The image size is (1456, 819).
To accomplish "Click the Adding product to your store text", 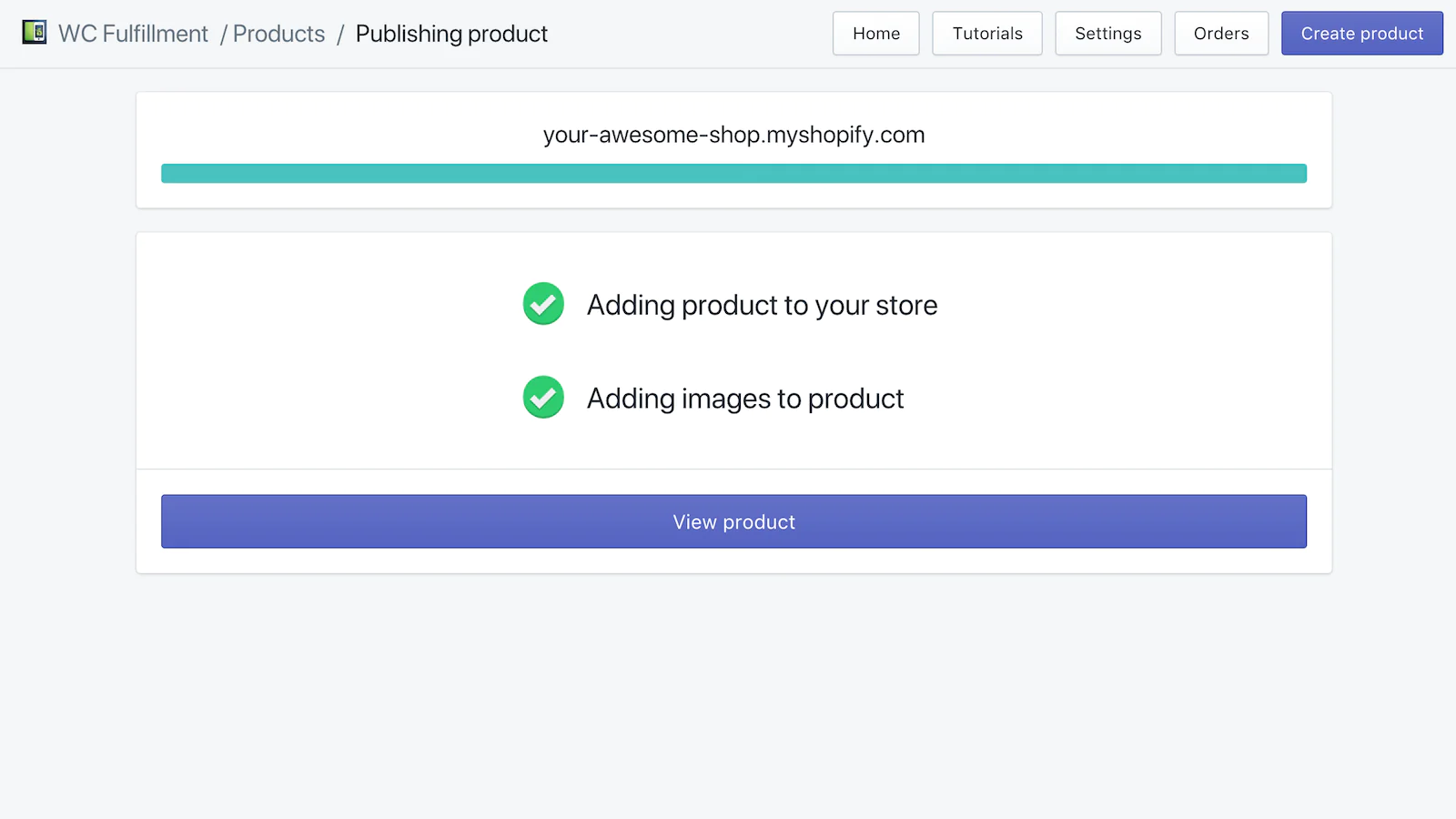I will point(762,305).
